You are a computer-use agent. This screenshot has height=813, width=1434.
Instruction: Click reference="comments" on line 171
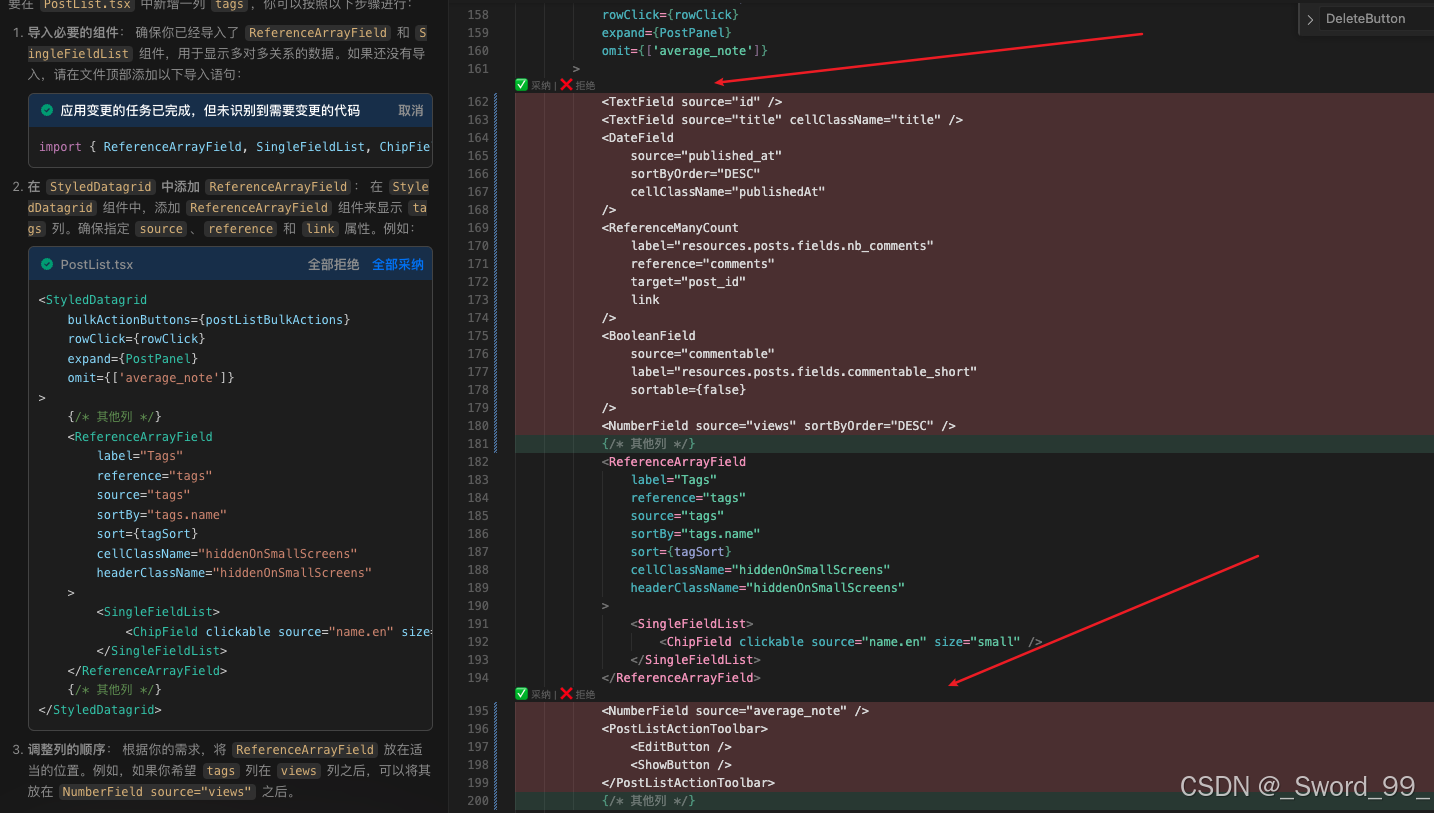(x=703, y=264)
